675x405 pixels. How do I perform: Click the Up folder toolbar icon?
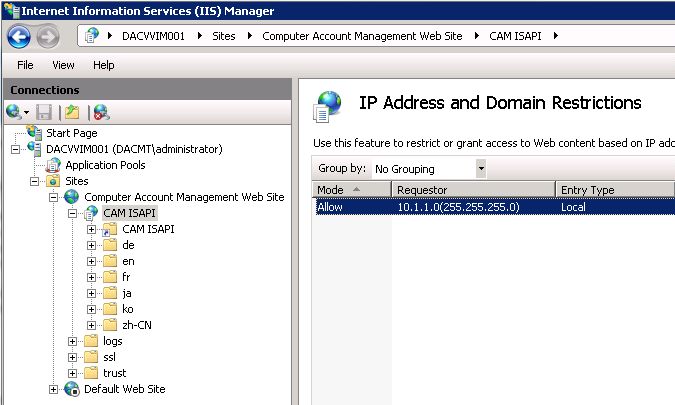coord(72,112)
